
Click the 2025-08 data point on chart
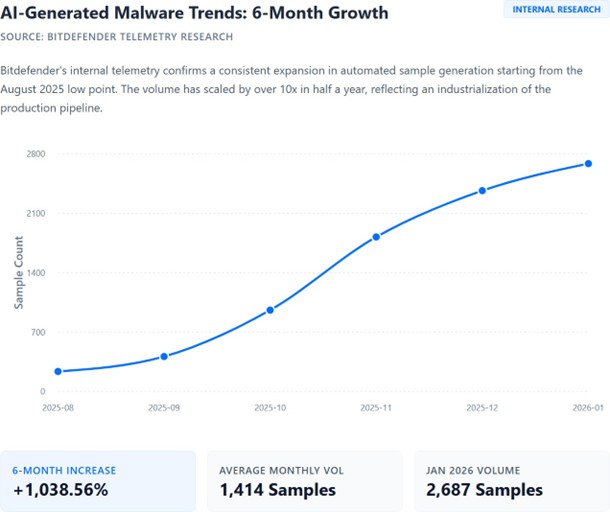(58, 371)
